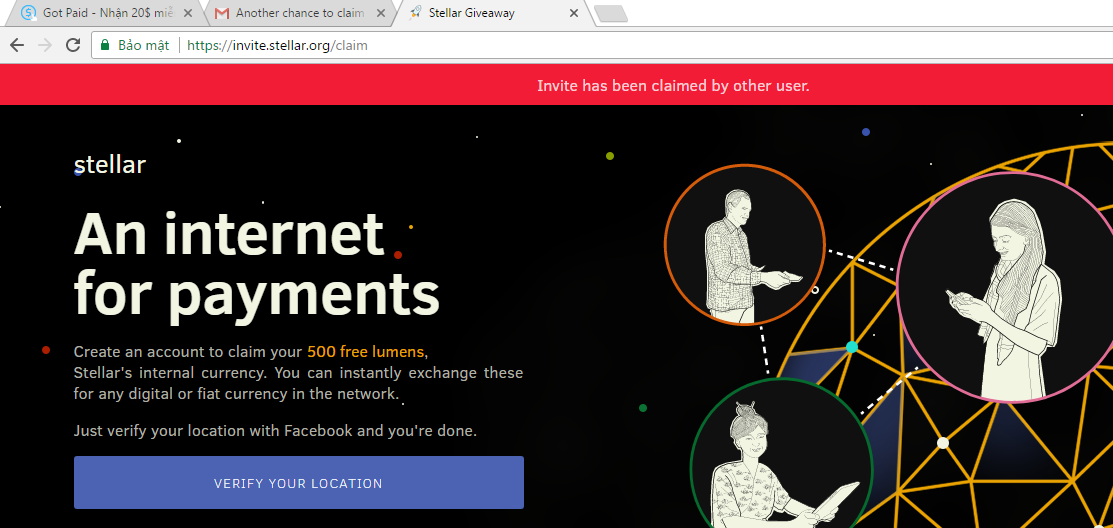The height and width of the screenshot is (528, 1113).
Task: Open a new tab with the new tab button
Action: (610, 13)
